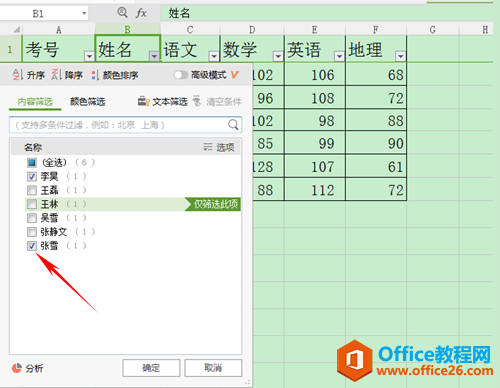
Task: Open the 语文 column filter dropdown
Action: [214, 56]
